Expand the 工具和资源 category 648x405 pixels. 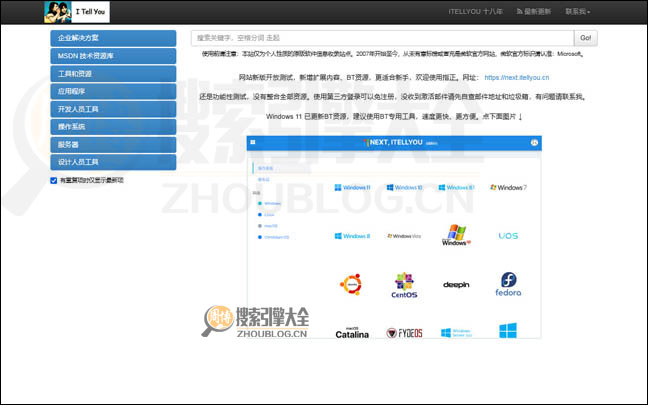coord(113,74)
